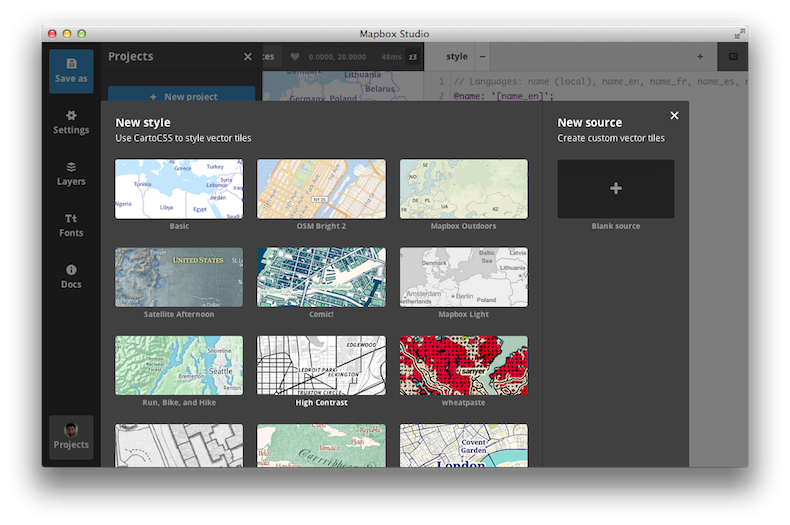Screen dimensions: 790x525
Task: Close the Projects panel
Action: pos(247,57)
